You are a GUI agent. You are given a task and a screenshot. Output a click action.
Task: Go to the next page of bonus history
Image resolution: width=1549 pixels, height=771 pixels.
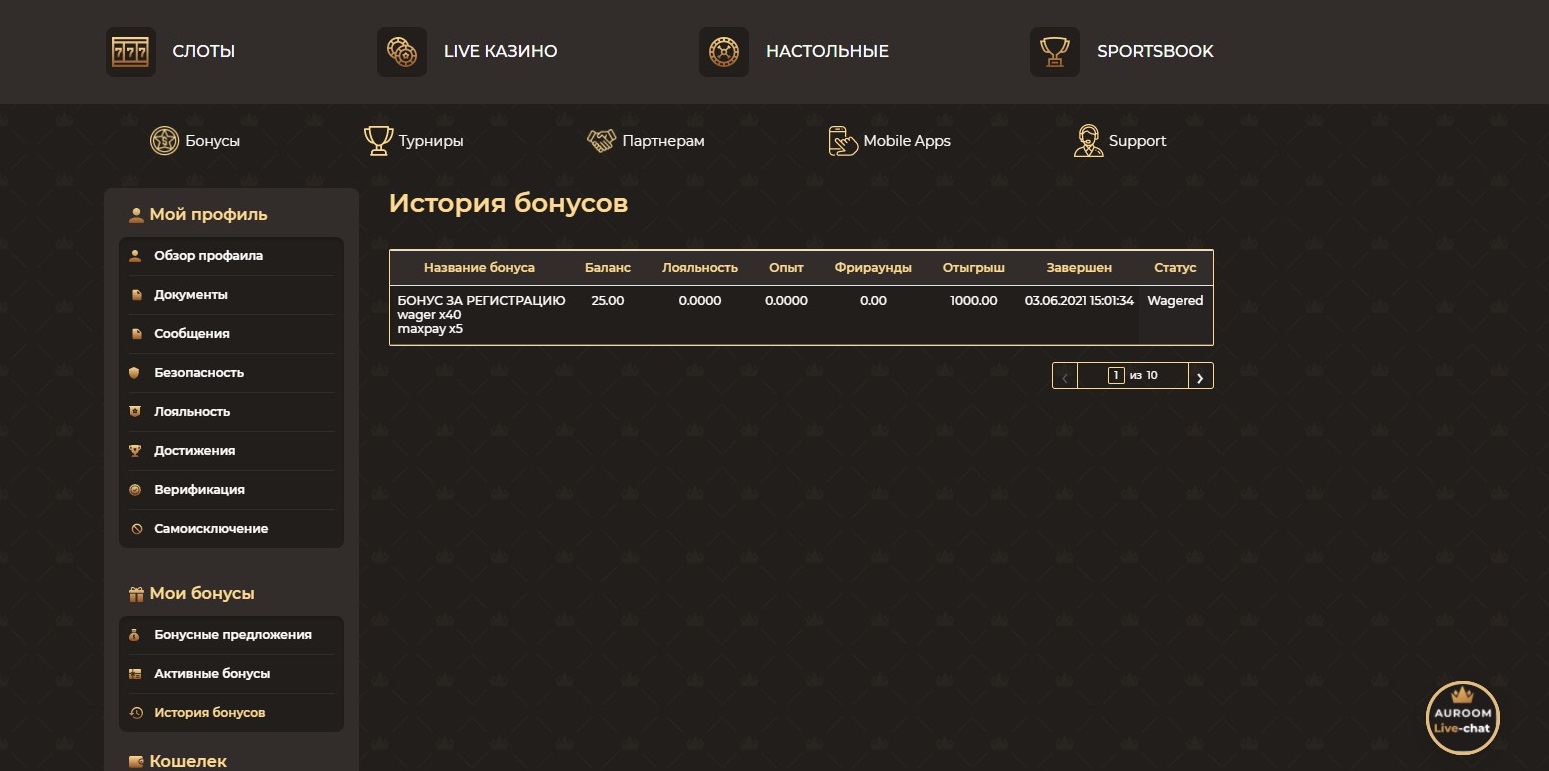click(1201, 376)
